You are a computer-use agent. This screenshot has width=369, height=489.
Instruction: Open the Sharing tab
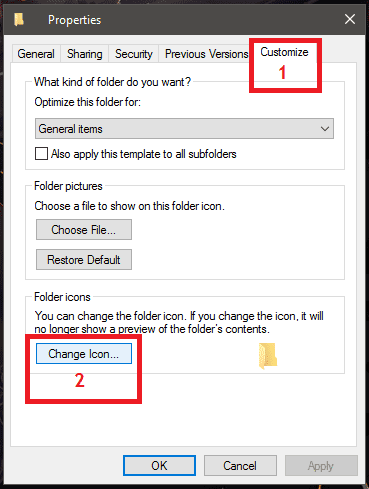coord(85,54)
